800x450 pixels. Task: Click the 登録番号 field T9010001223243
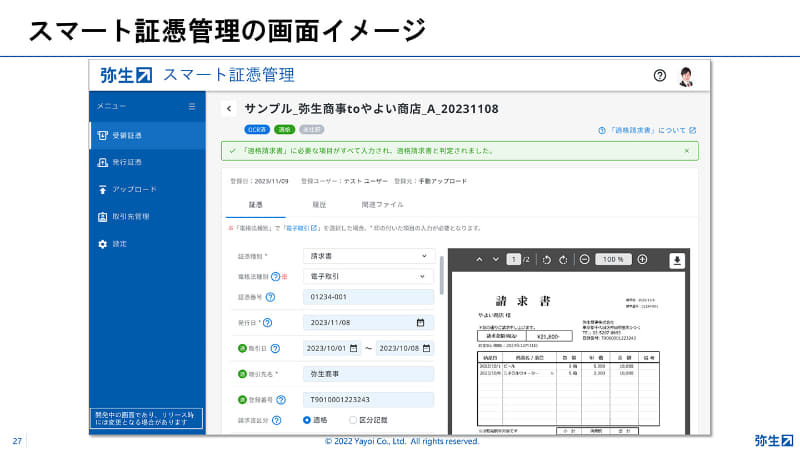tap(368, 399)
